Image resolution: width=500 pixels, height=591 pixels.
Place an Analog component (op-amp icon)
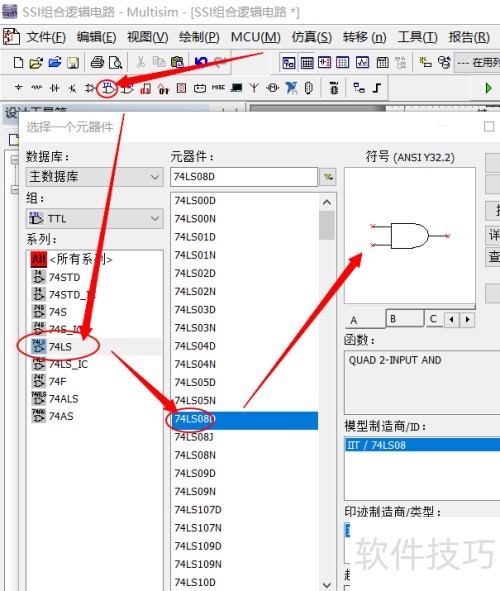[x=89, y=88]
